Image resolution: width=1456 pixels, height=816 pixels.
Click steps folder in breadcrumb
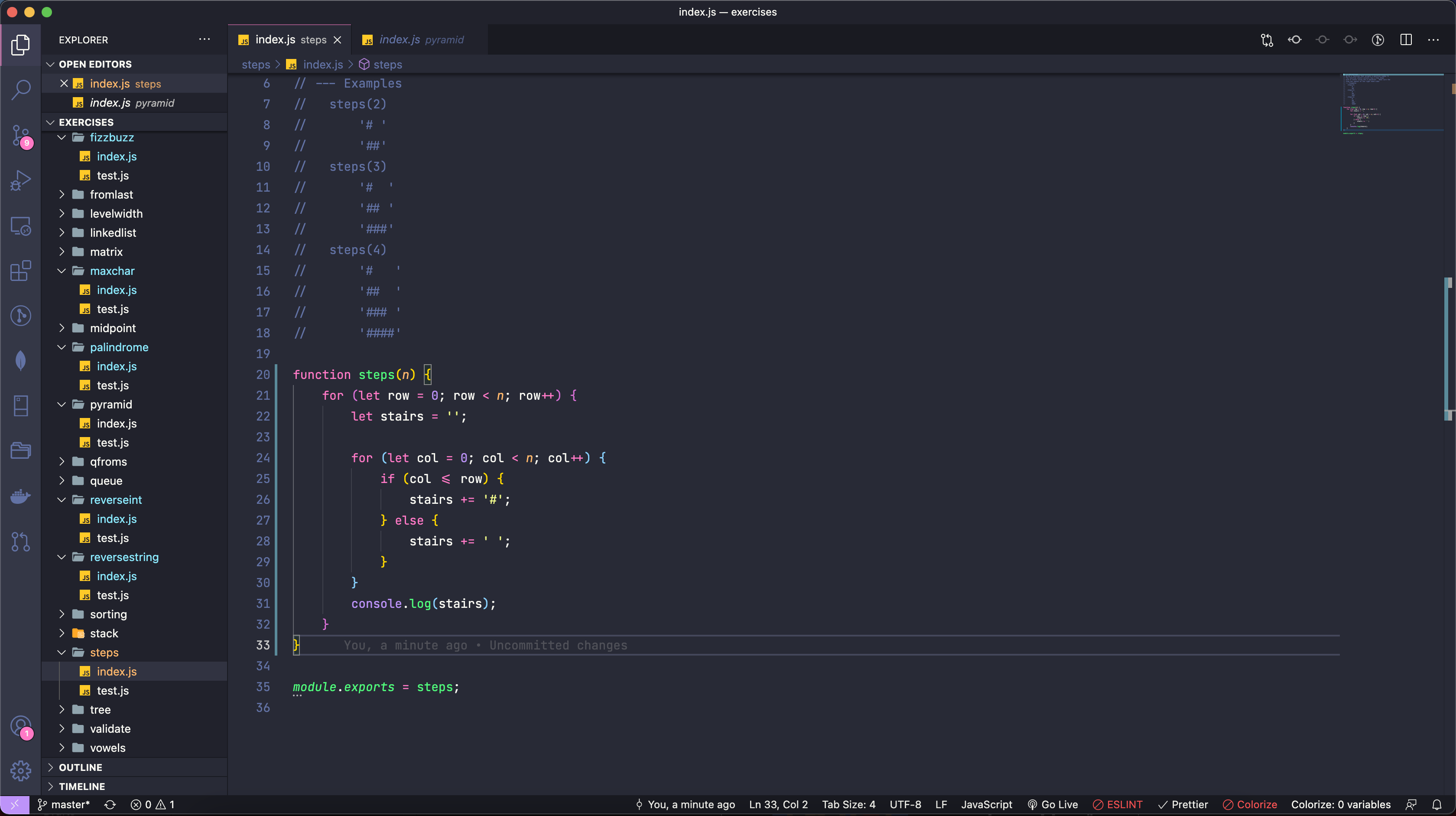pyautogui.click(x=256, y=65)
